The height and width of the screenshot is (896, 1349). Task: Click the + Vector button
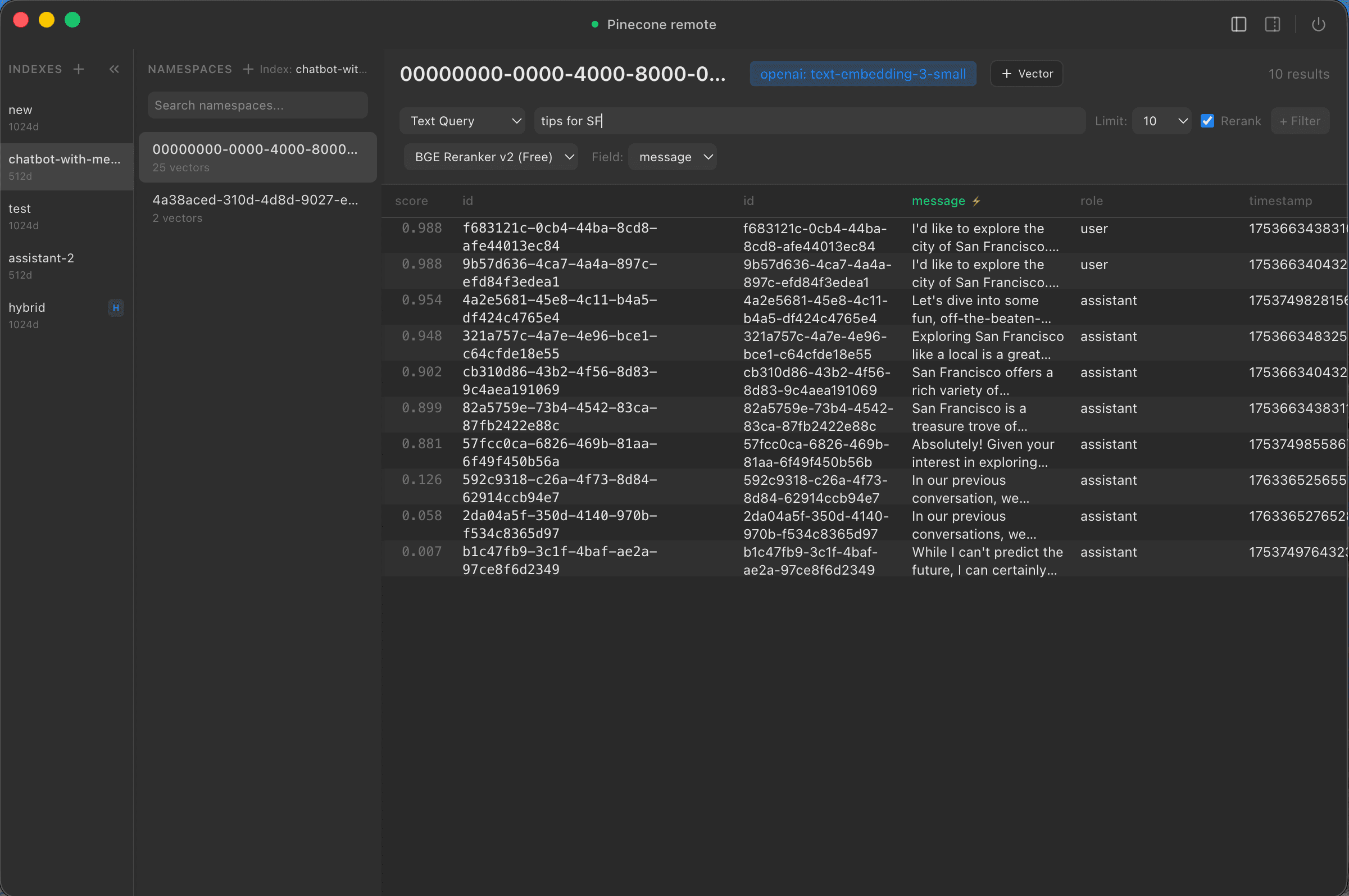tap(1026, 74)
